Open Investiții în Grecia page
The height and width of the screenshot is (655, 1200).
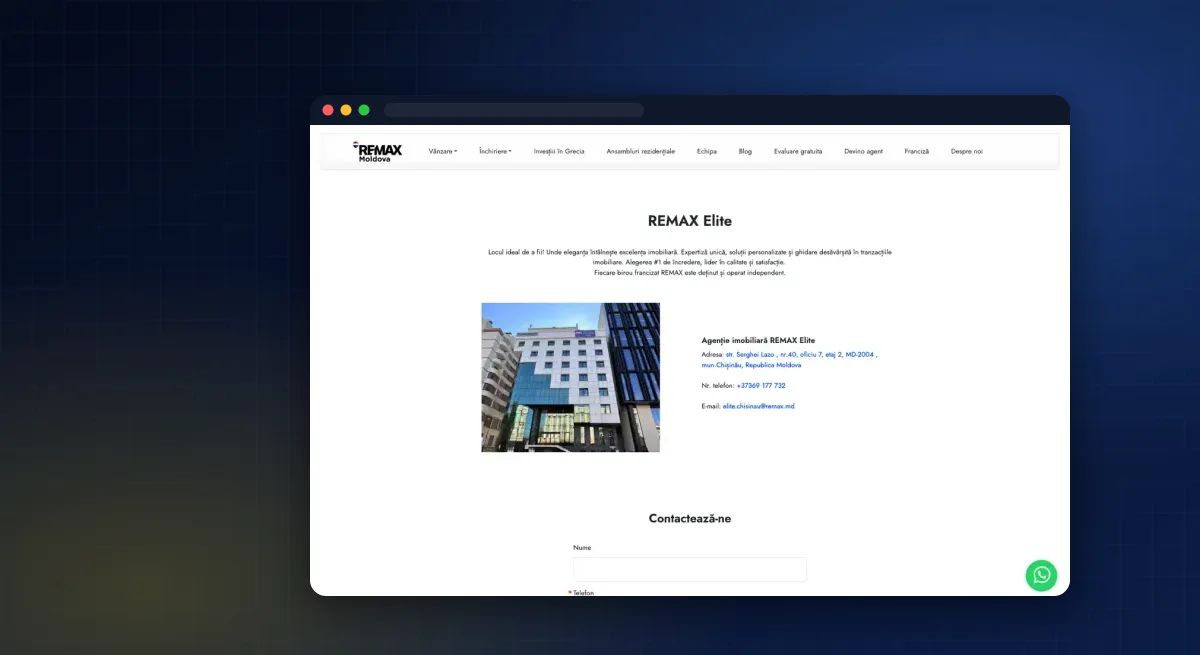559,152
